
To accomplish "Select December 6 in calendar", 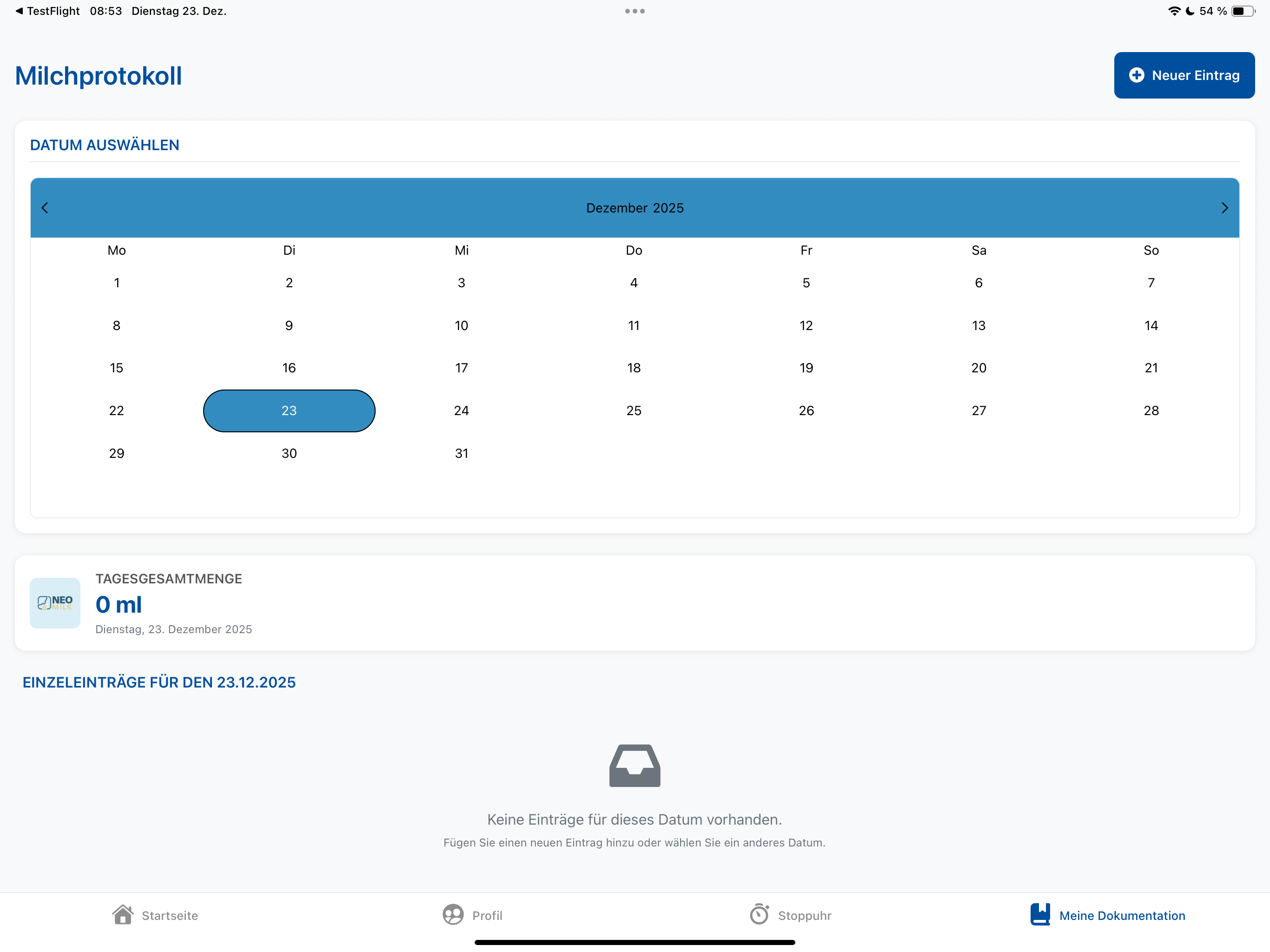I will point(979,283).
